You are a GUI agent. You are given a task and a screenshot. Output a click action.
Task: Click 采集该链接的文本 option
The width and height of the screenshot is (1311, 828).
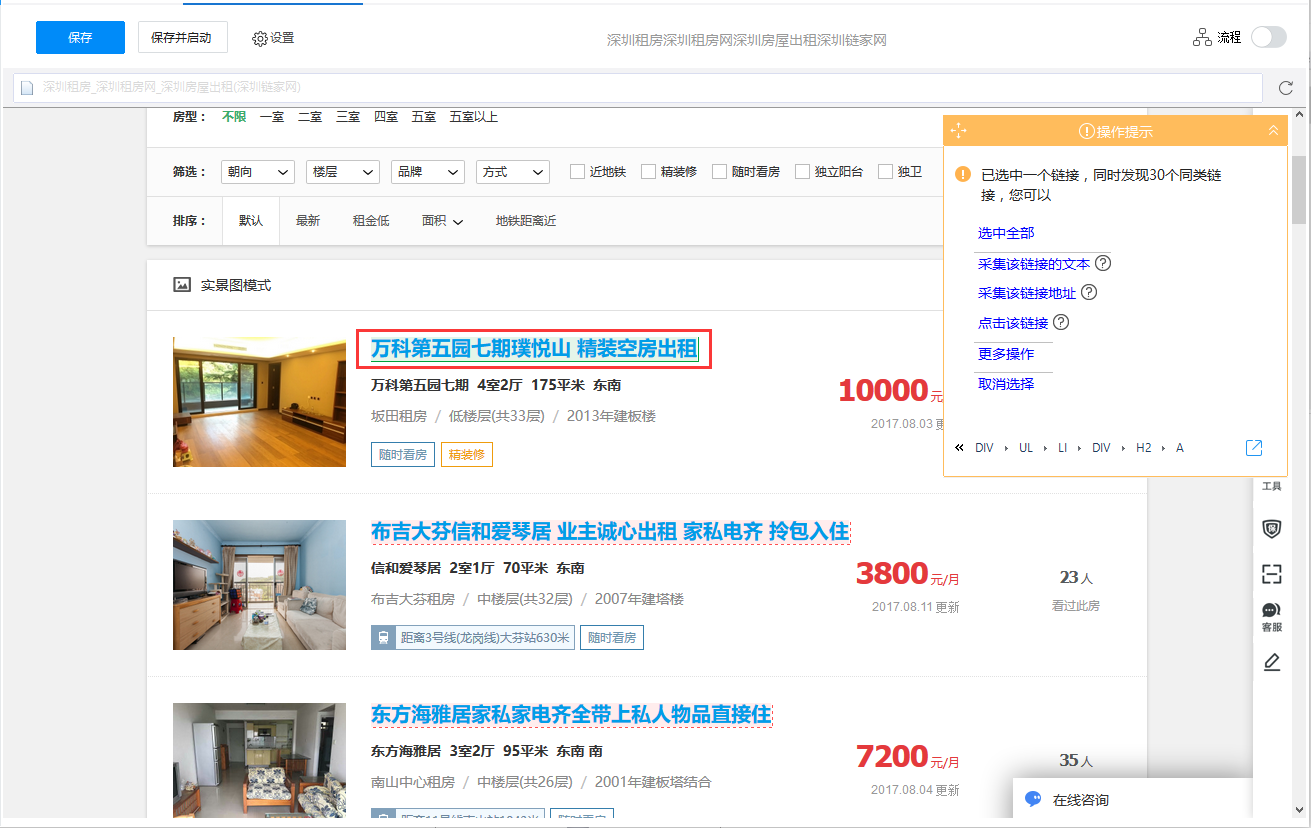[x=1034, y=264]
